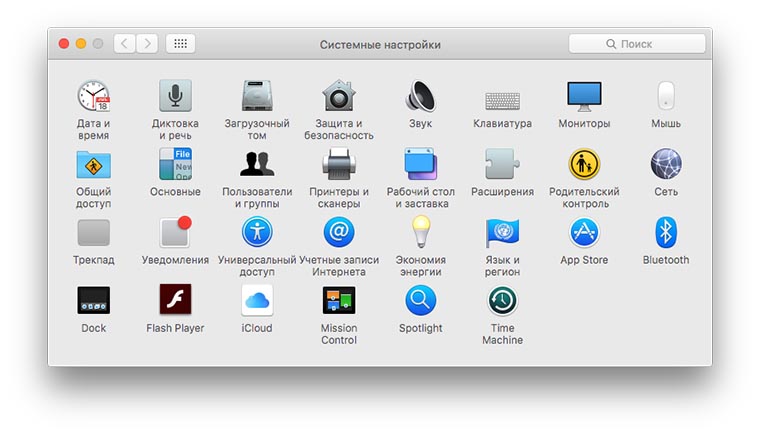The height and width of the screenshot is (435, 760).
Task: Open Диктовка и речь microphone icon
Action: tap(175, 96)
